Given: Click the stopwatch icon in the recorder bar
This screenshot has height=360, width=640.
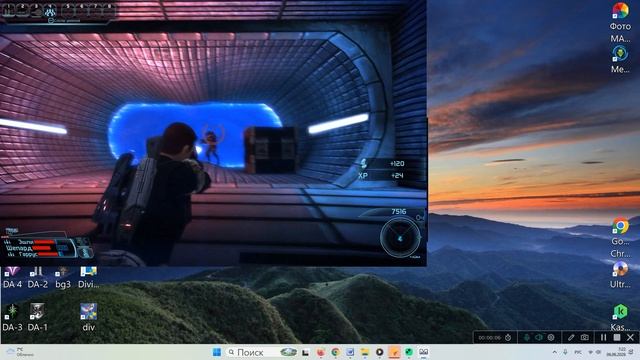Looking at the screenshot, I should pos(508,338).
